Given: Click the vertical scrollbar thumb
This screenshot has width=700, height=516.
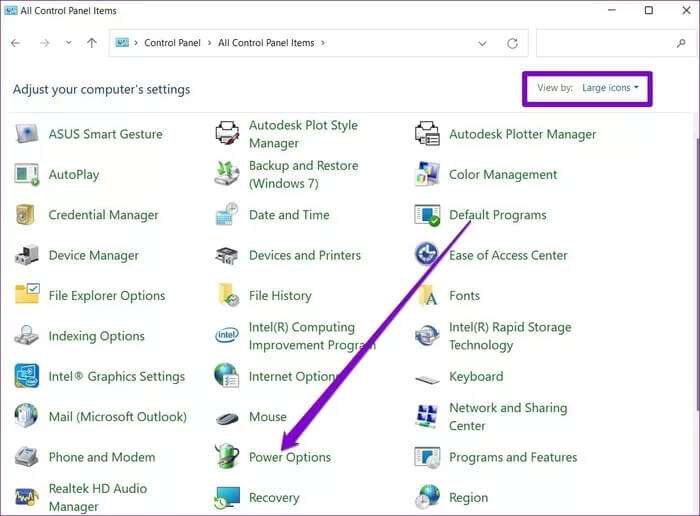Looking at the screenshot, I should pos(697,275).
